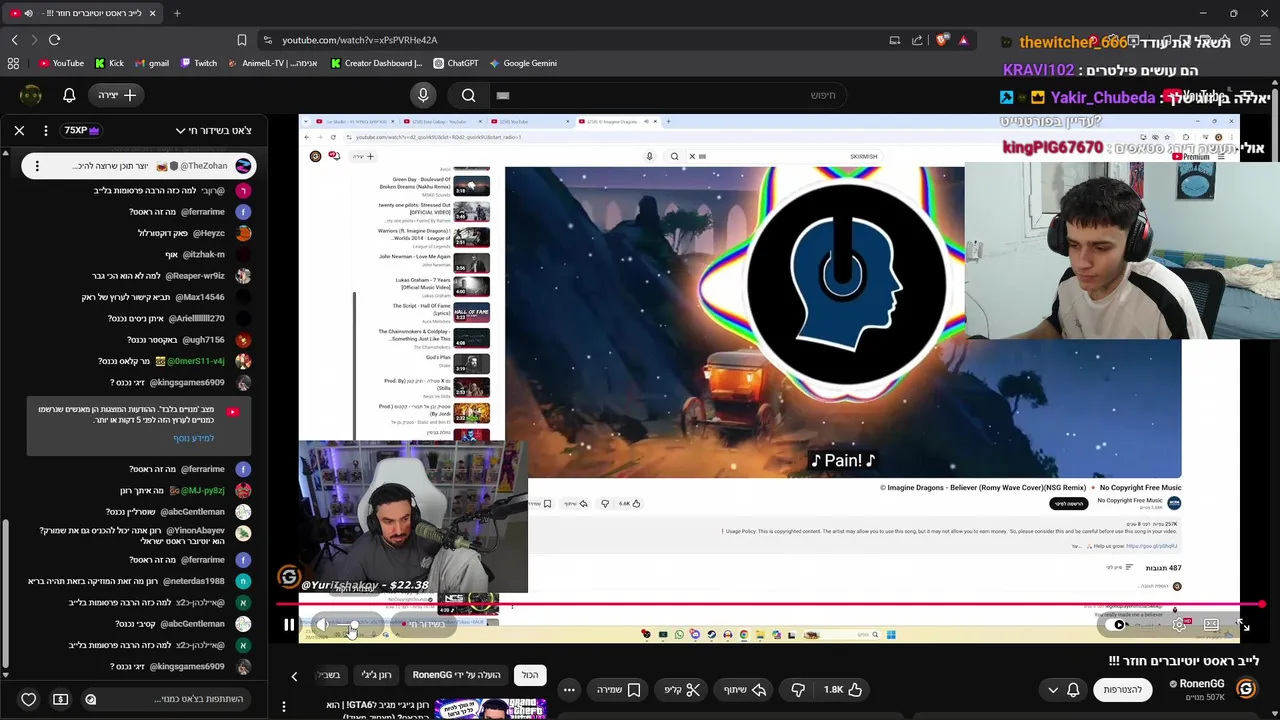Open pinned TheZohan message options menu
Viewport: 1280px width, 720px height.
pos(37,166)
